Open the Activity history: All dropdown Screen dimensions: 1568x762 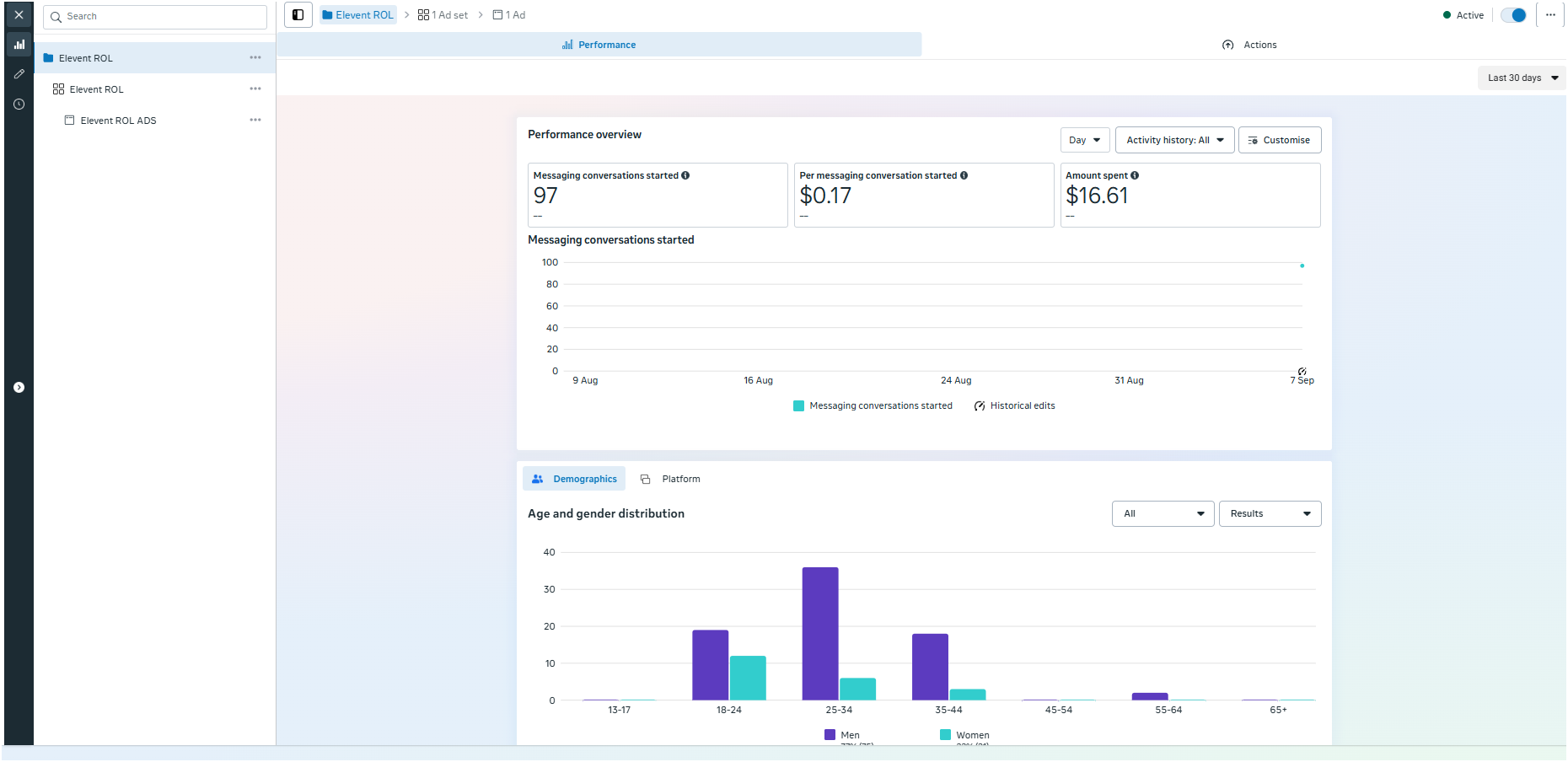(1174, 140)
